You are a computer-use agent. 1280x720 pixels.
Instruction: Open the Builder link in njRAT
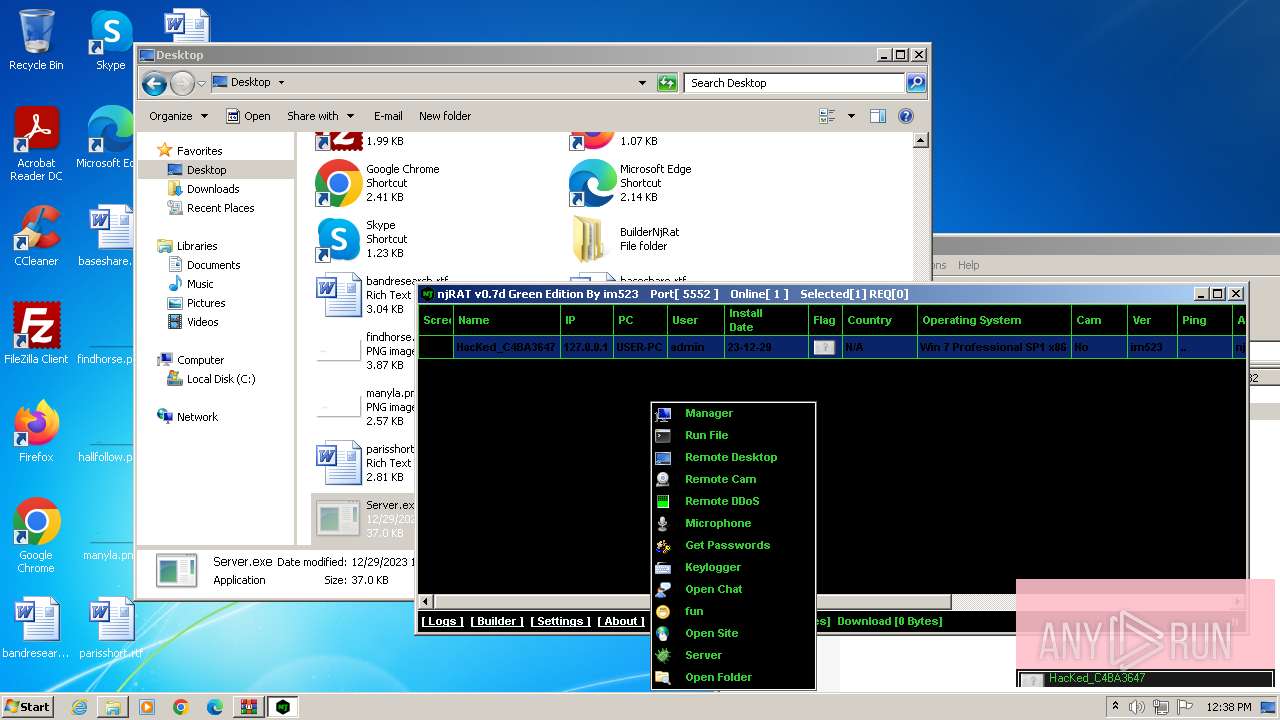coord(497,621)
